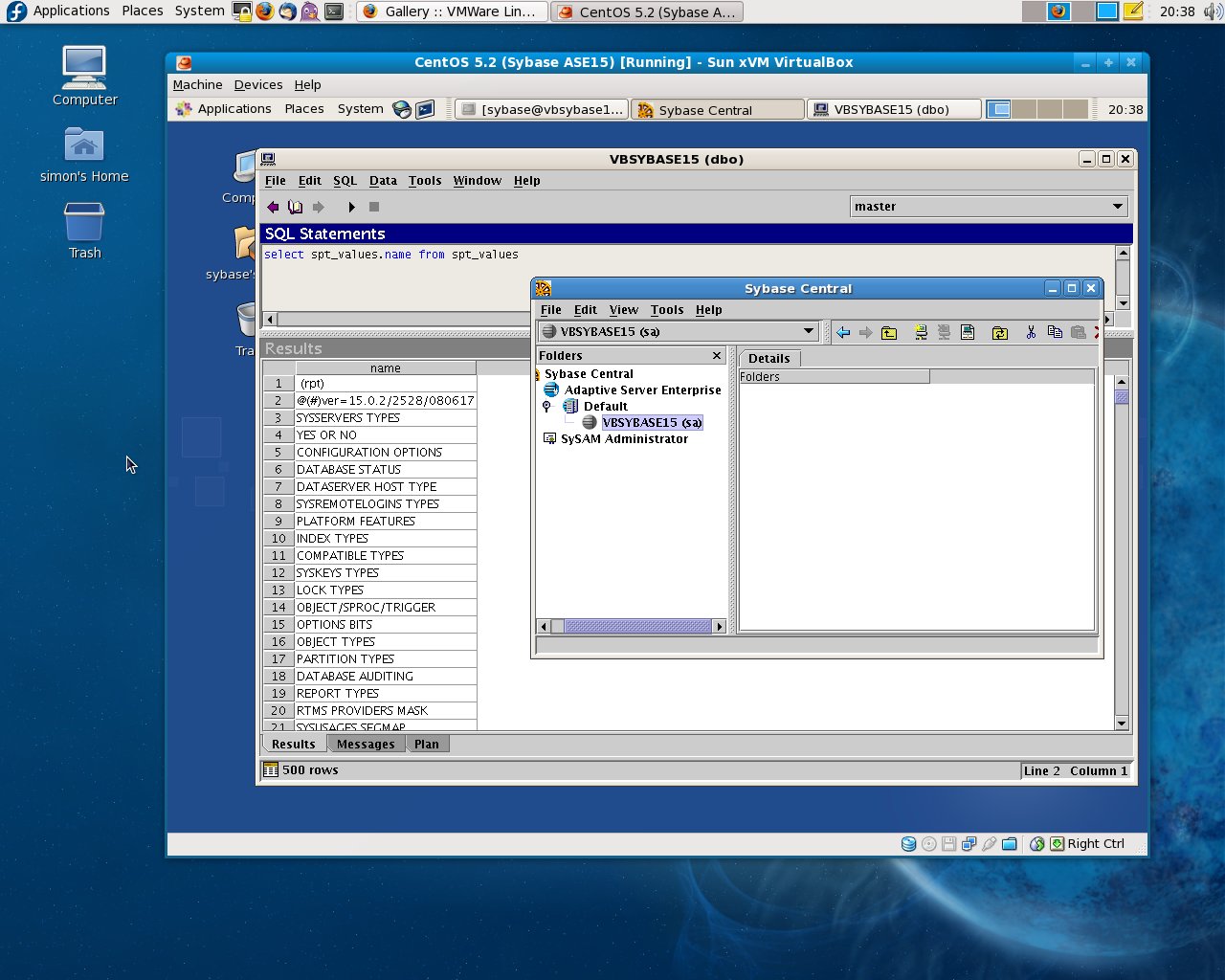Click the Paste icon in Sybase Central toolbar
The width and height of the screenshot is (1225, 980).
pos(1079,332)
